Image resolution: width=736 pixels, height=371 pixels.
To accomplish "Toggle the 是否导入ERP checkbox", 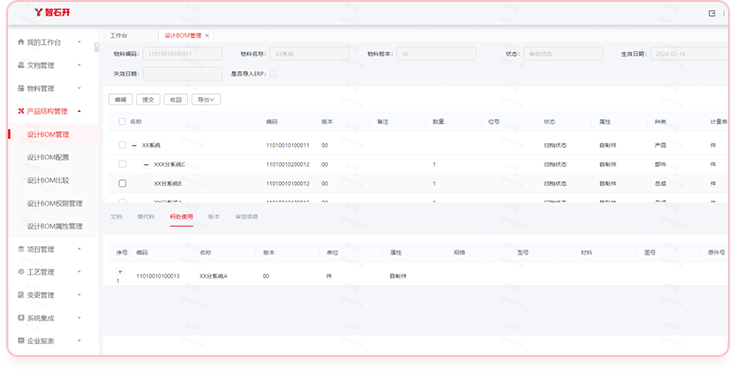I will (273, 73).
